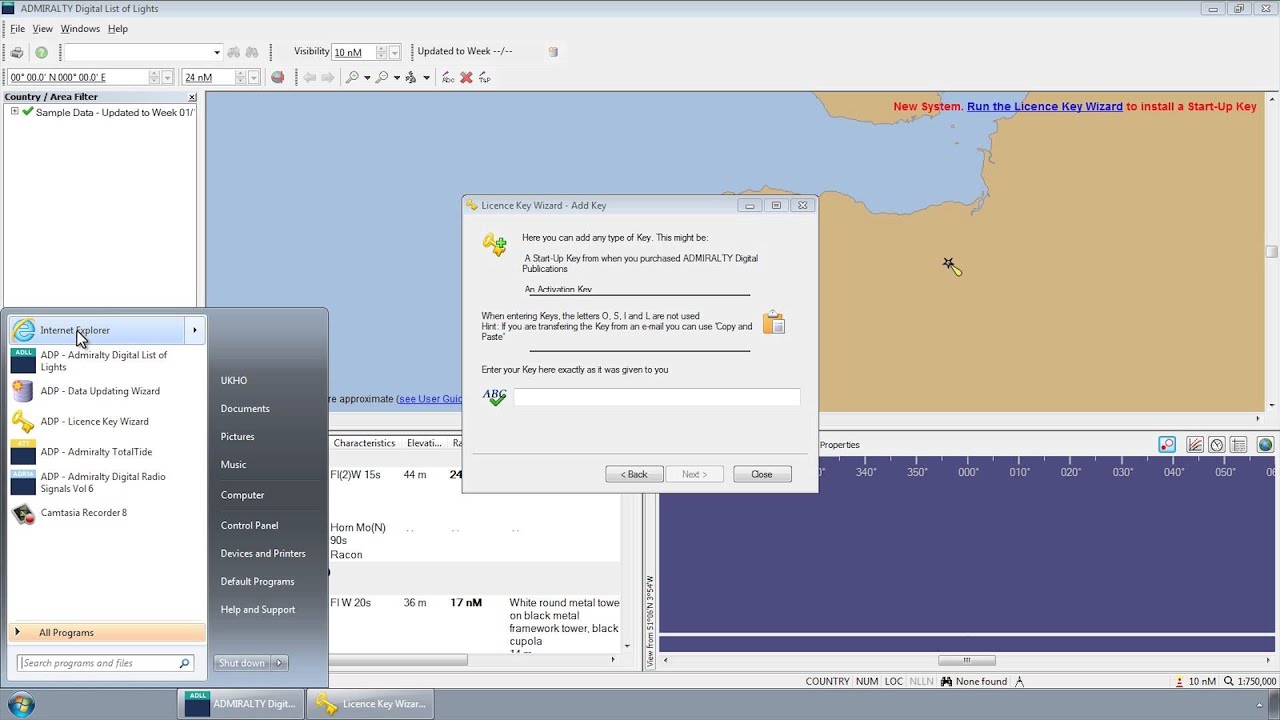Click the globe icon in Properties toolbar
Screen dimensions: 1280x720
tap(1265, 445)
